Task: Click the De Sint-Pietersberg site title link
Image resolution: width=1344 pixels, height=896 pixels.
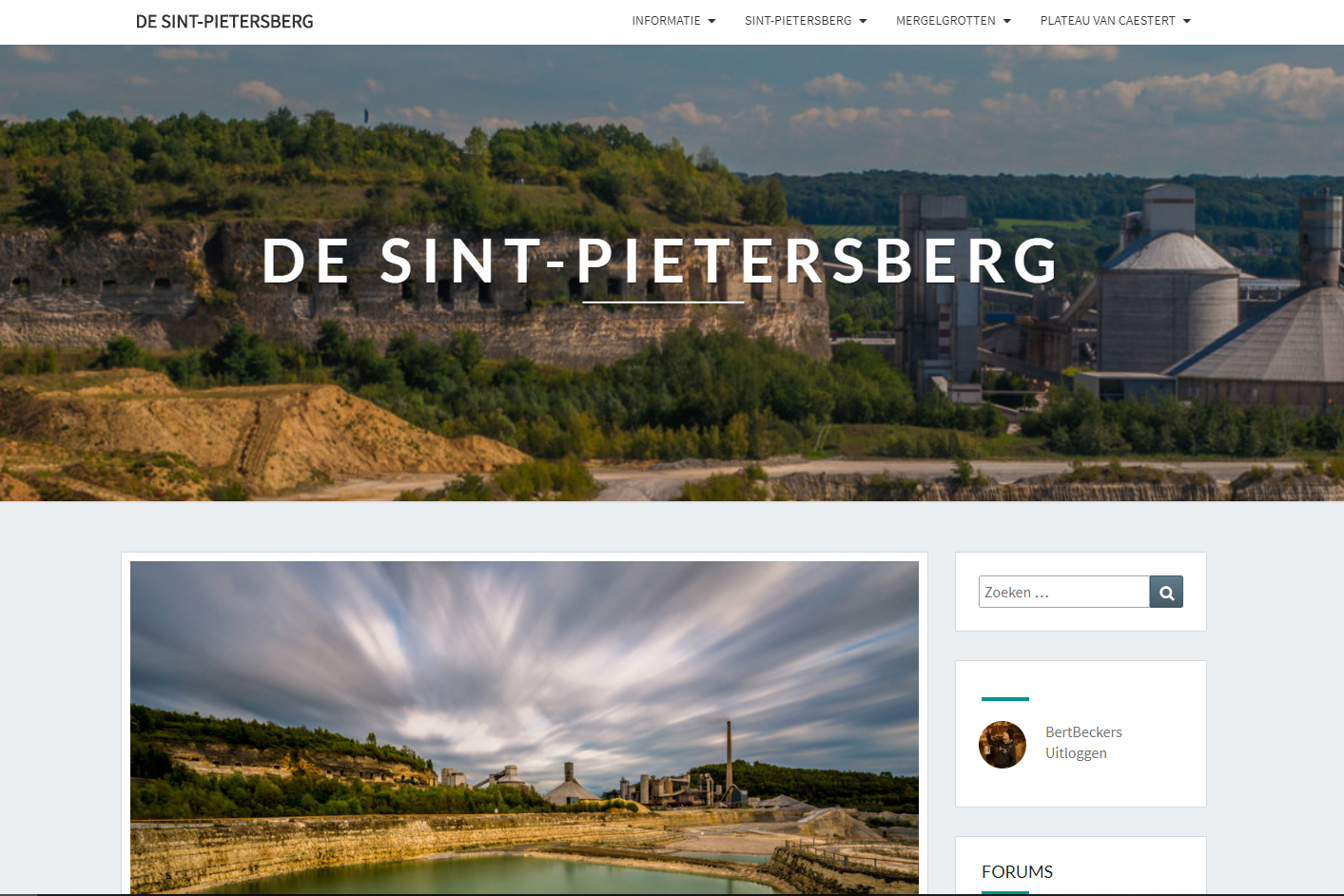Action: coord(224,21)
